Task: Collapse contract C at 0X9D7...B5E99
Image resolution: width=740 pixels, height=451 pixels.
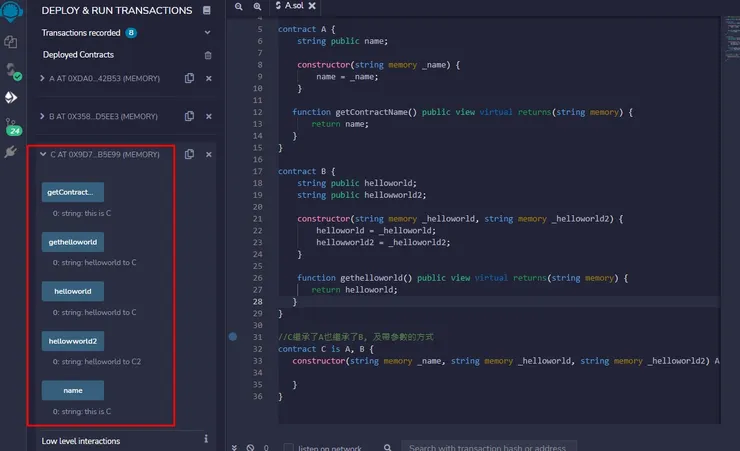Action: [42, 154]
